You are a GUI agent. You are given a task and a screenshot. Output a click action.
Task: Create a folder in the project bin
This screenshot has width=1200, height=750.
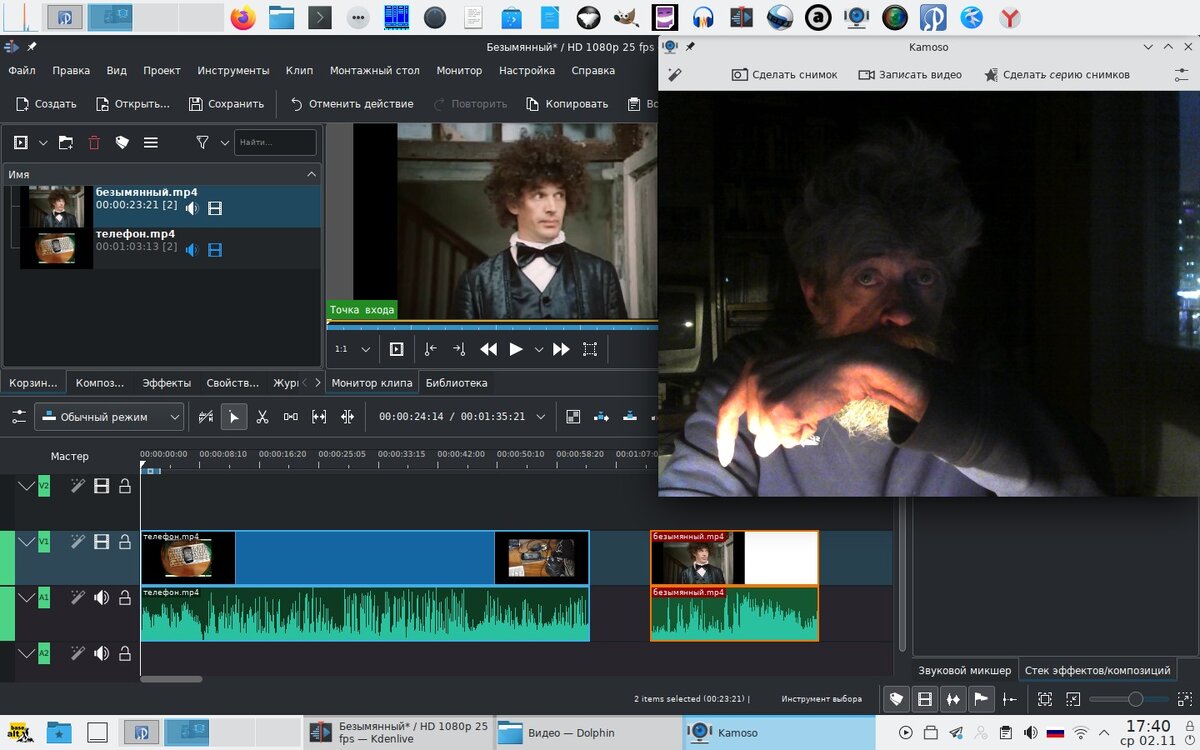tap(66, 143)
